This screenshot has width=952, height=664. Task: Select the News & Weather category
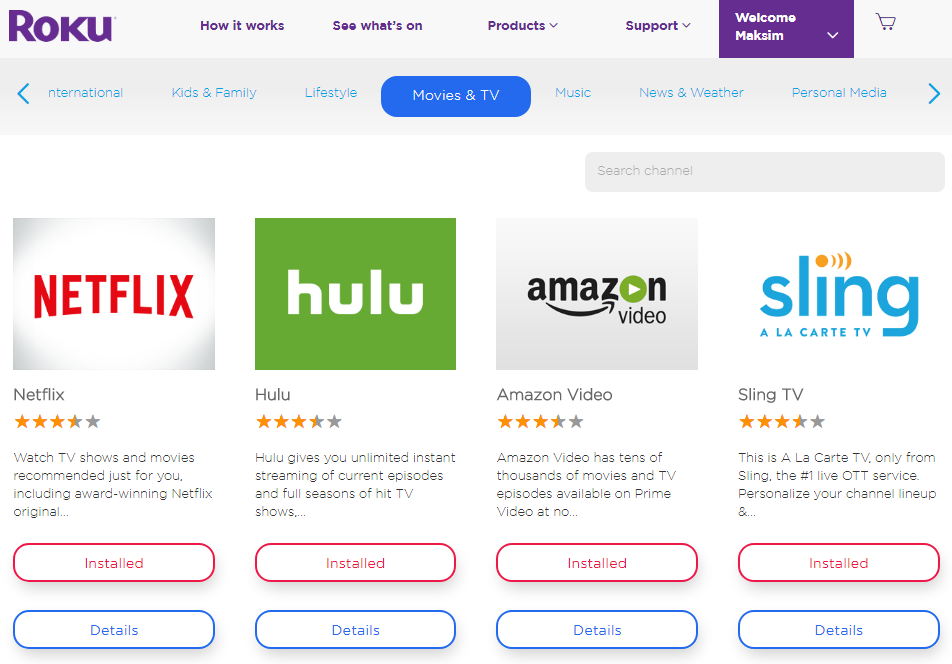[x=691, y=93]
